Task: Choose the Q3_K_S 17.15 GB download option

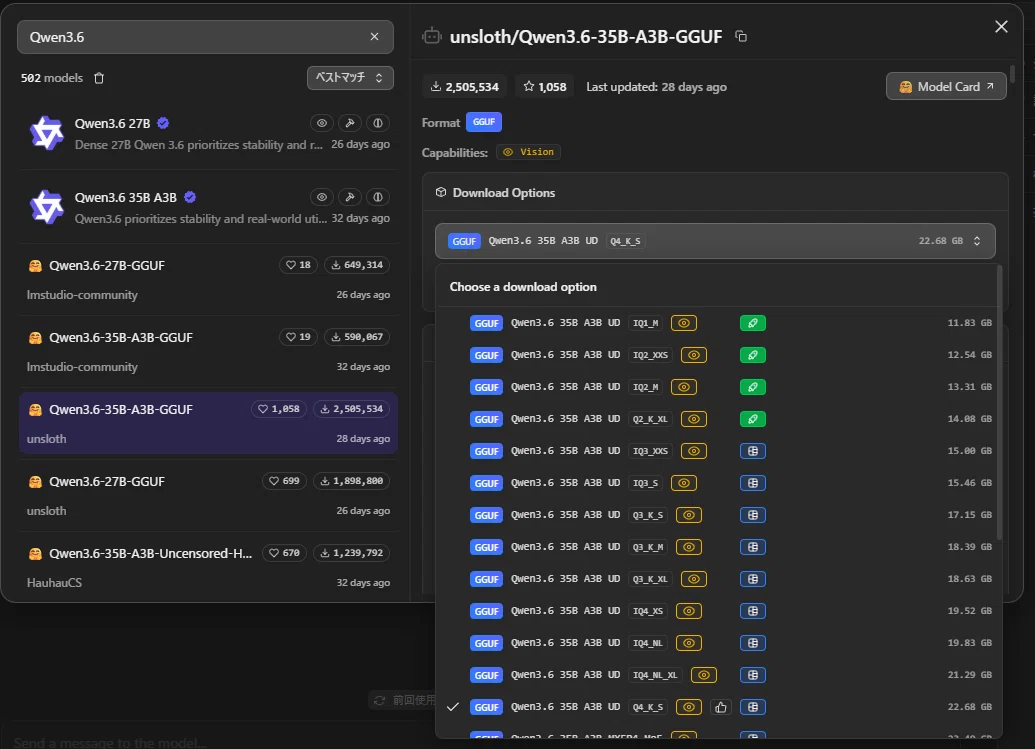Action: 717,515
